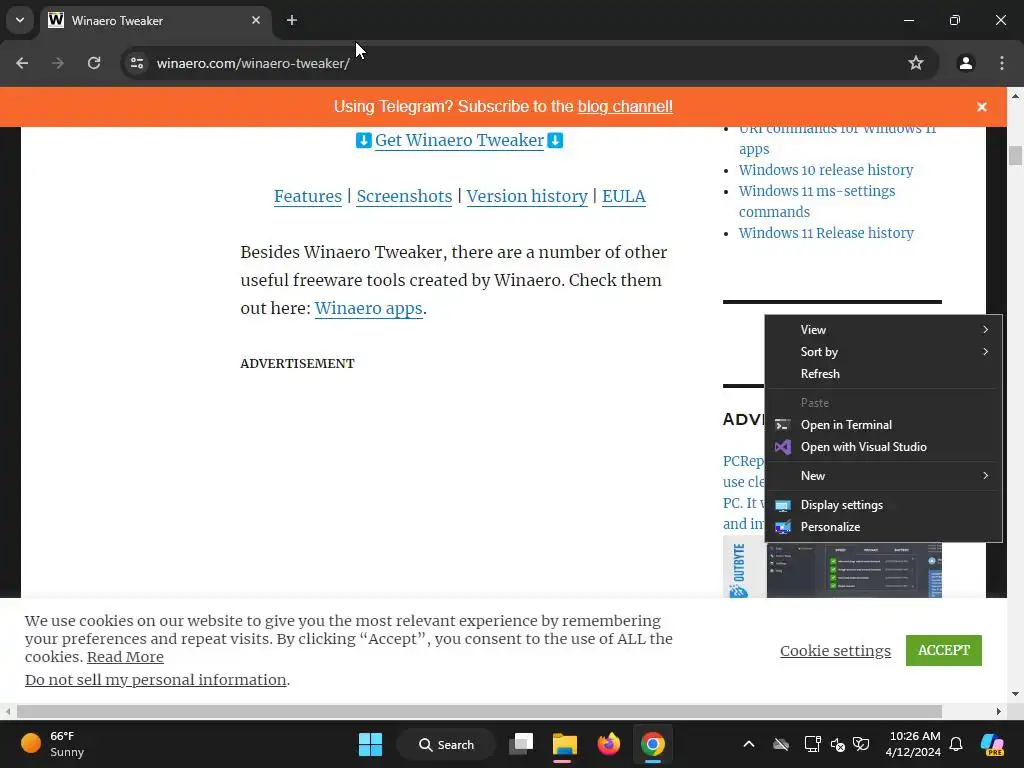Image resolution: width=1024 pixels, height=768 pixels.
Task: Open the weather widget showing 66°F Sunny
Action: tap(54, 744)
